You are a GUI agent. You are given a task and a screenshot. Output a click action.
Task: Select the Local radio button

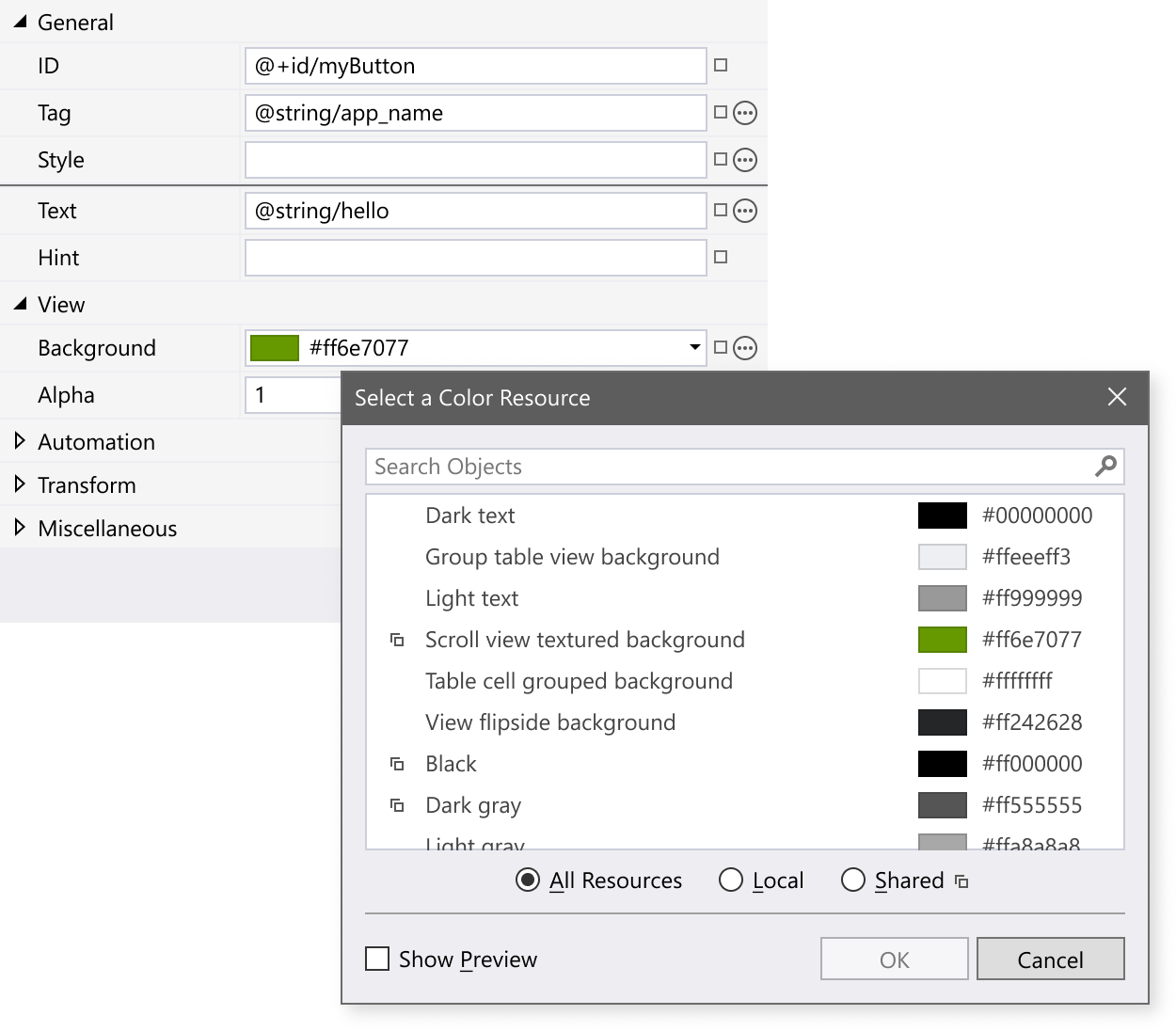point(730,880)
